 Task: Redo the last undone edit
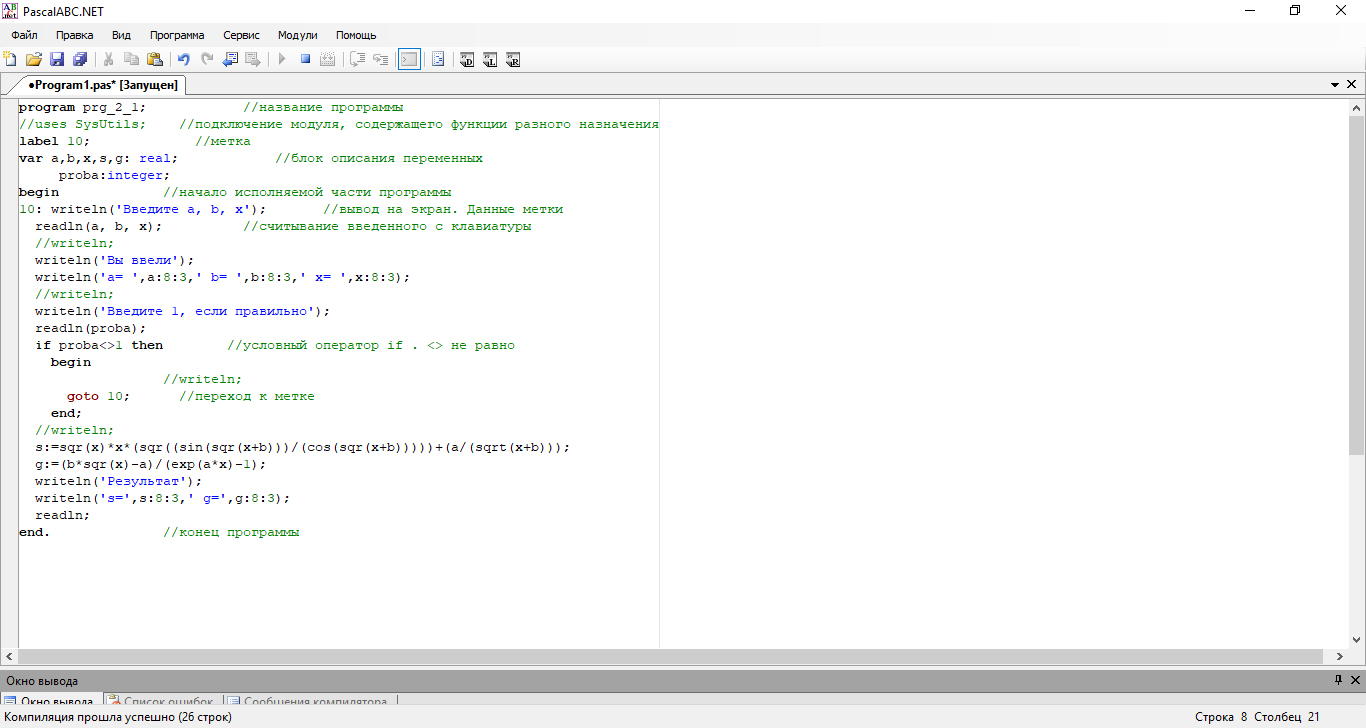point(207,60)
